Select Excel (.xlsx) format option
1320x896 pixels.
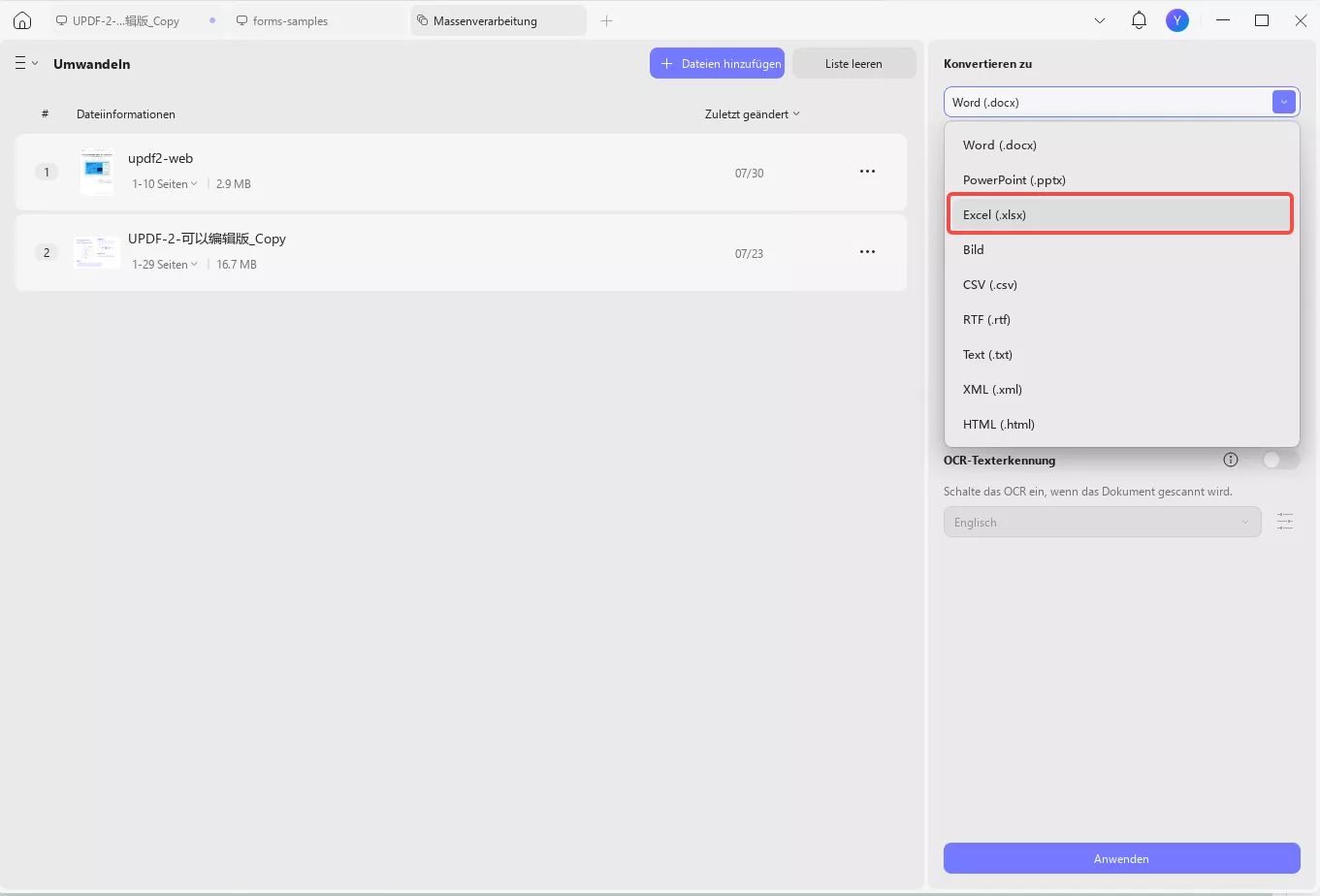1119,214
